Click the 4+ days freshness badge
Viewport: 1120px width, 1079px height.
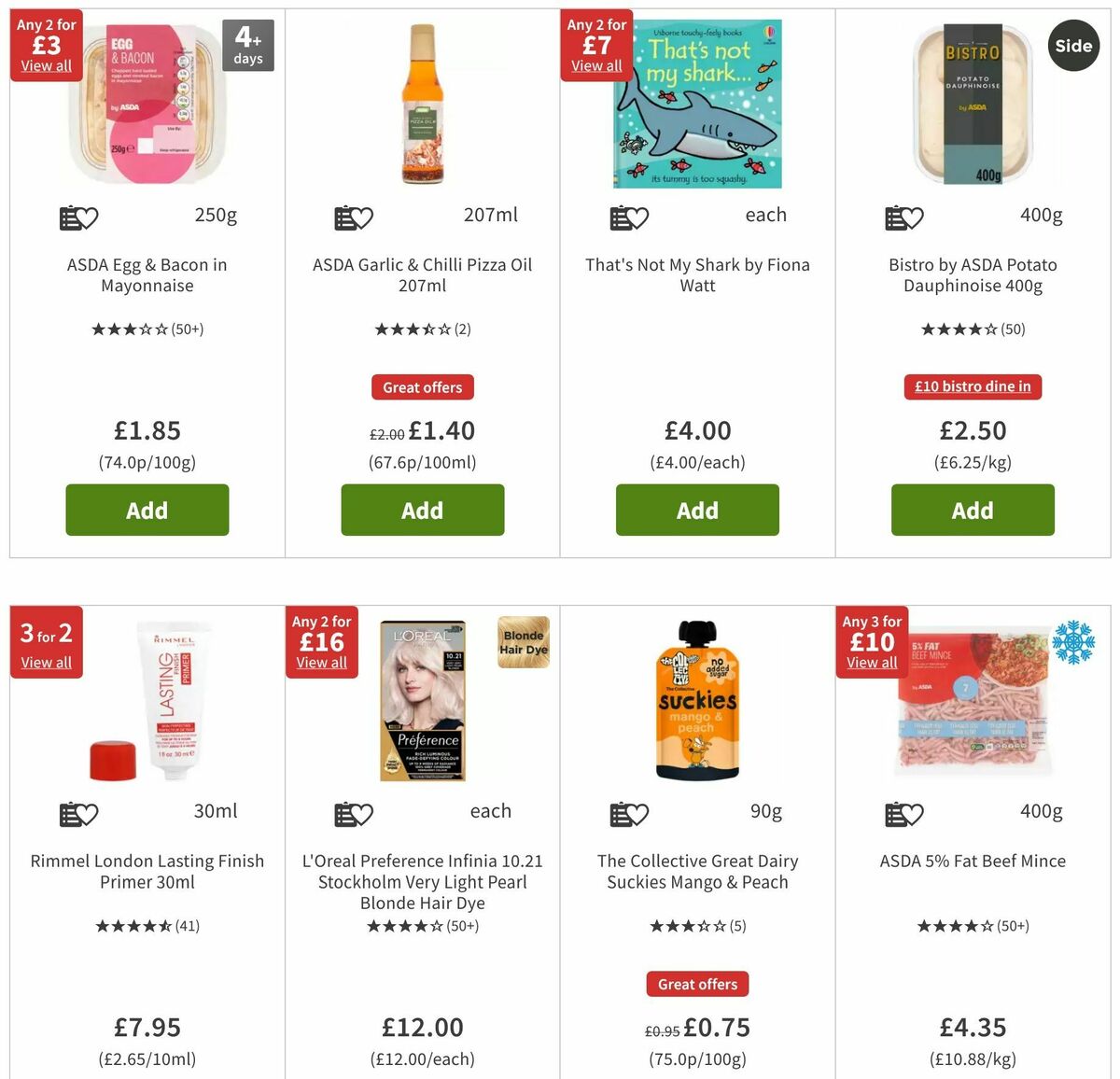[247, 44]
